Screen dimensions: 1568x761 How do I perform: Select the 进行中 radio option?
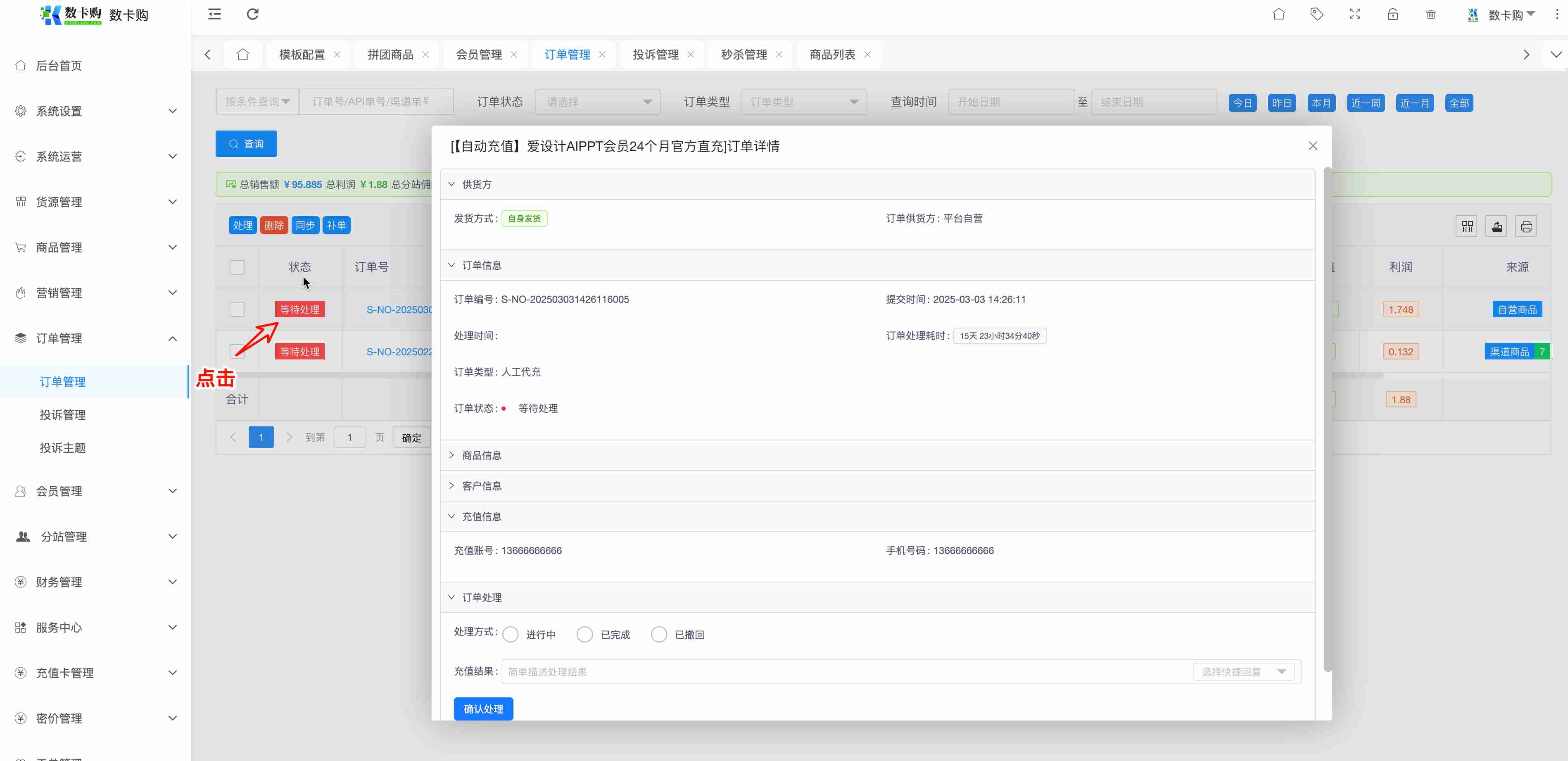point(511,634)
